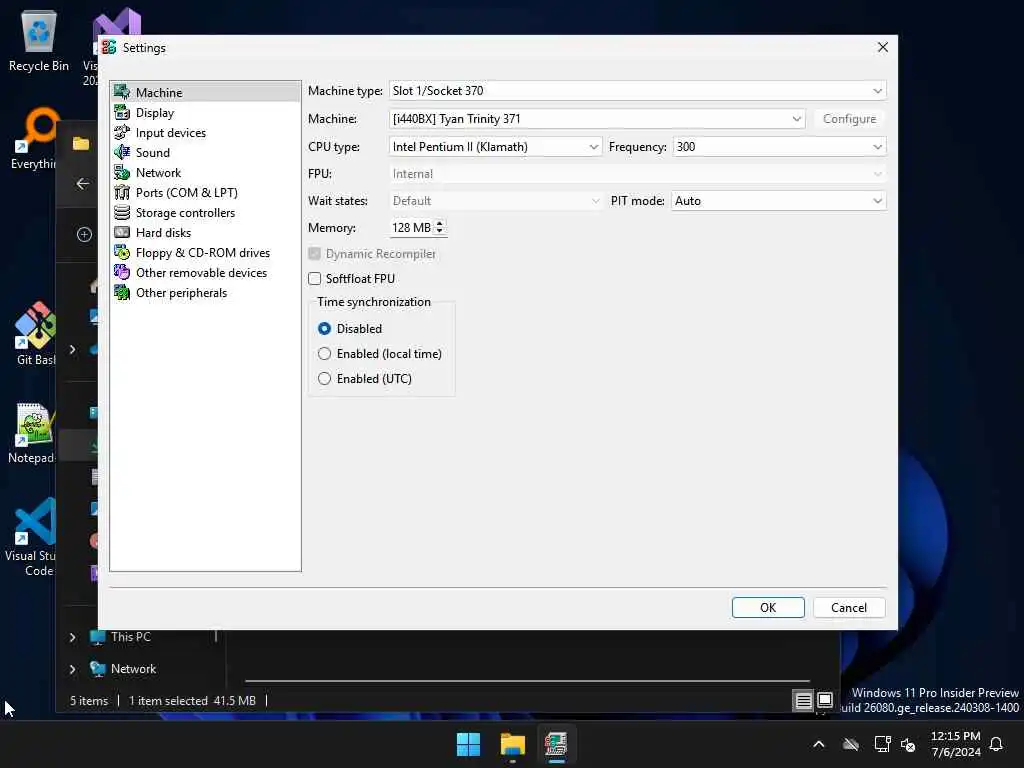
Task: Select Enabled (UTC) time sync
Action: pos(324,378)
